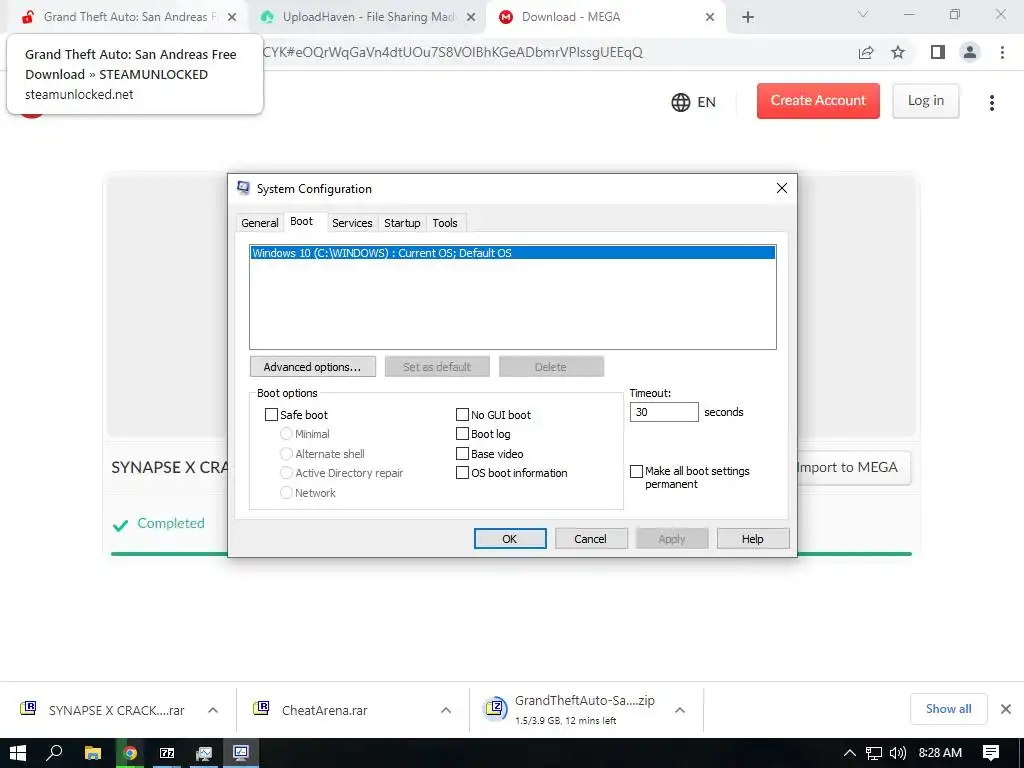Click Log in on MEGA
This screenshot has height=768, width=1024.
pos(925,101)
